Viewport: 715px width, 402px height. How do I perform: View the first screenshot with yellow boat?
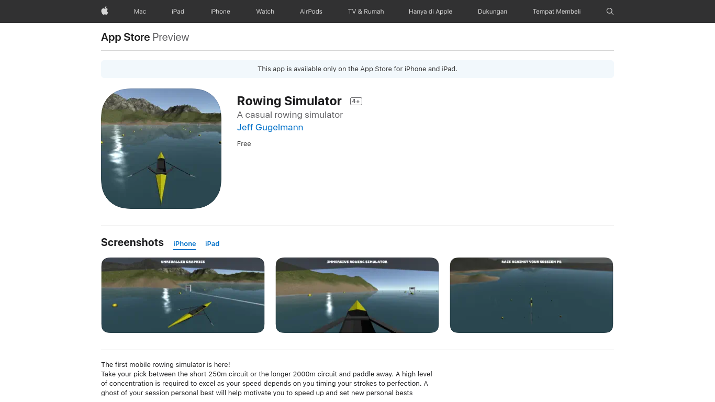tap(183, 295)
